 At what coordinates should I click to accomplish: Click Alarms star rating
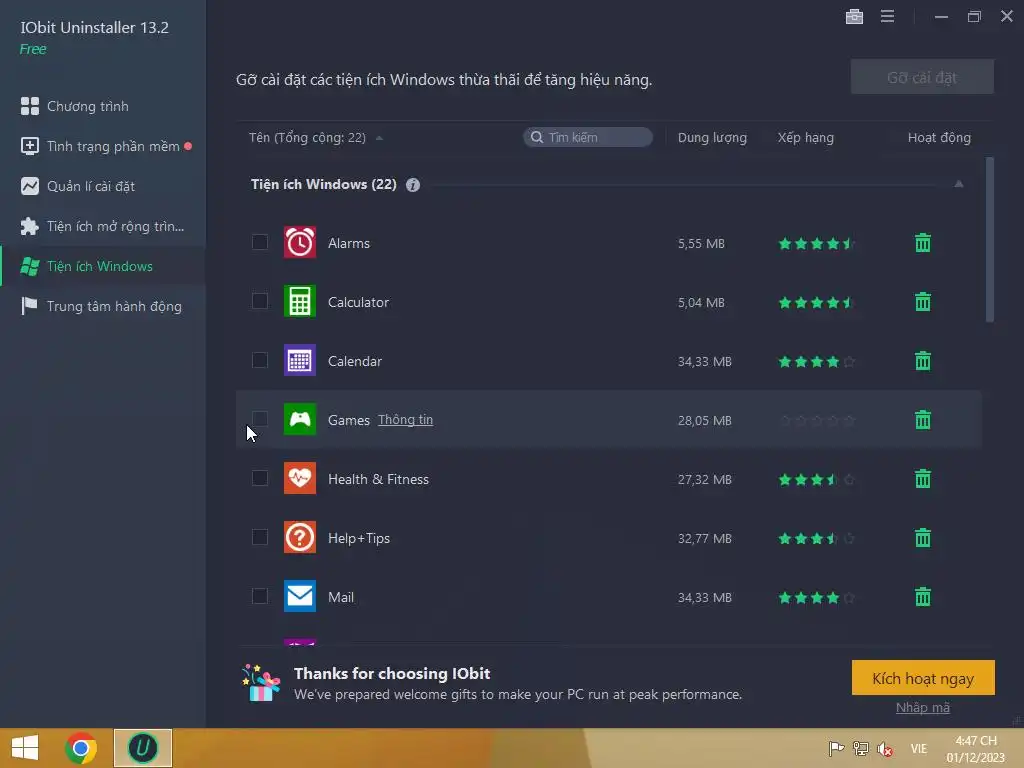816,244
